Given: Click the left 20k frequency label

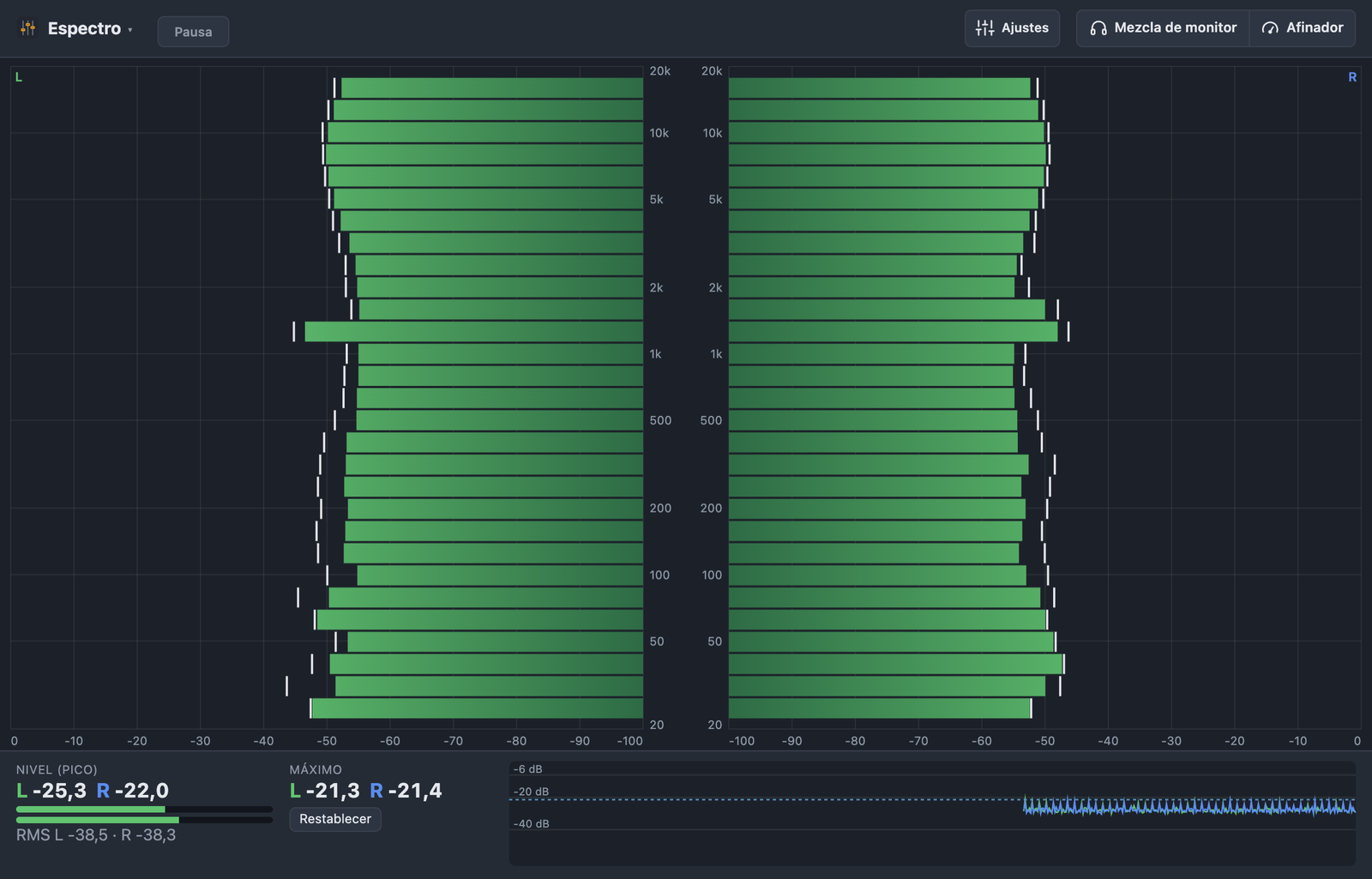Looking at the screenshot, I should click(x=660, y=71).
